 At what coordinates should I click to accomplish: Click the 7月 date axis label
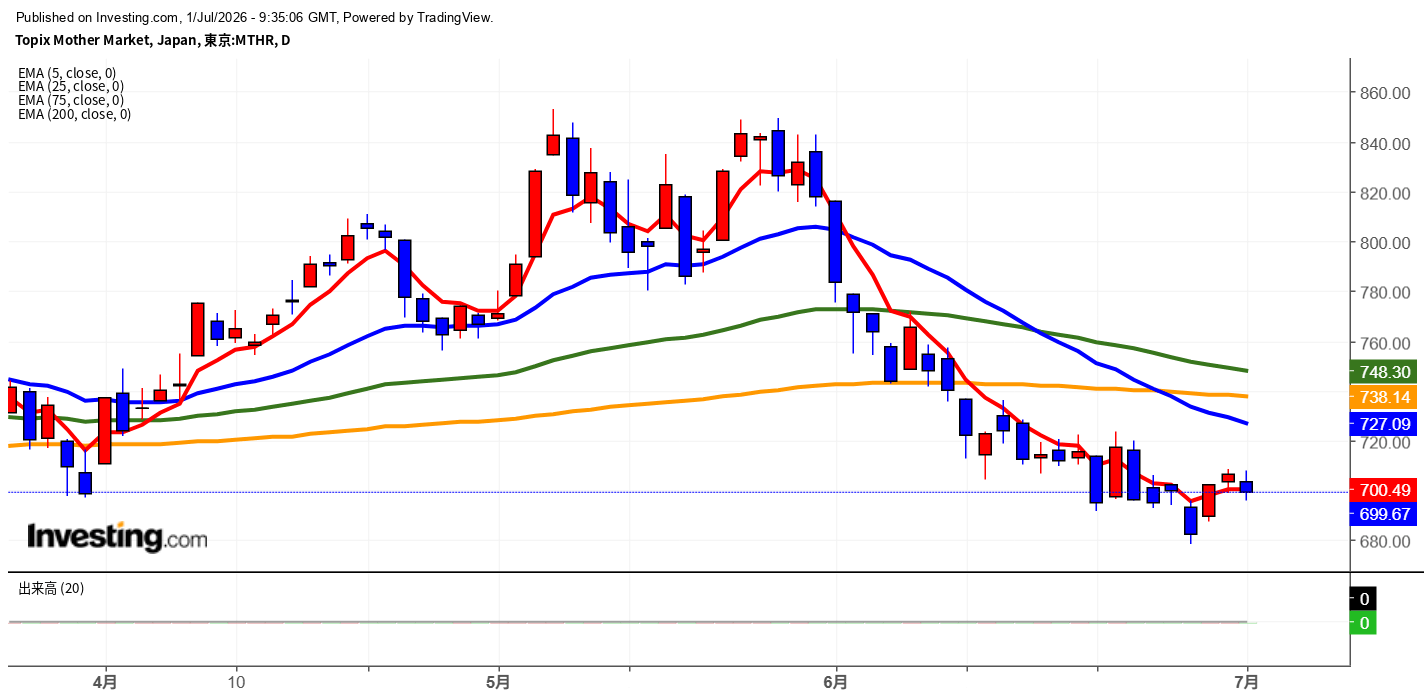[1248, 683]
